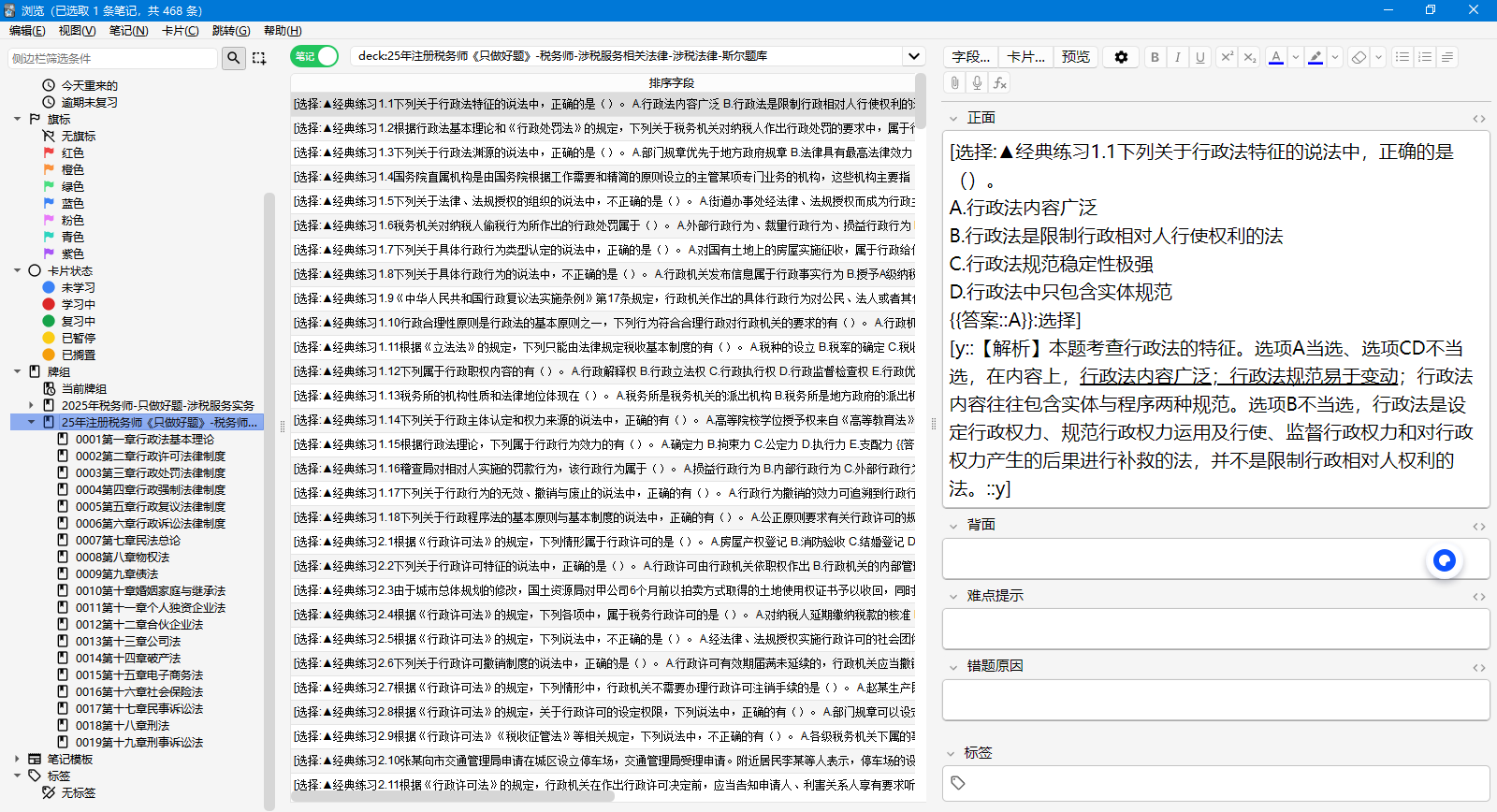This screenshot has height=812, width=1497.
Task: Collapse the 旗标 tree section
Action: [17, 119]
